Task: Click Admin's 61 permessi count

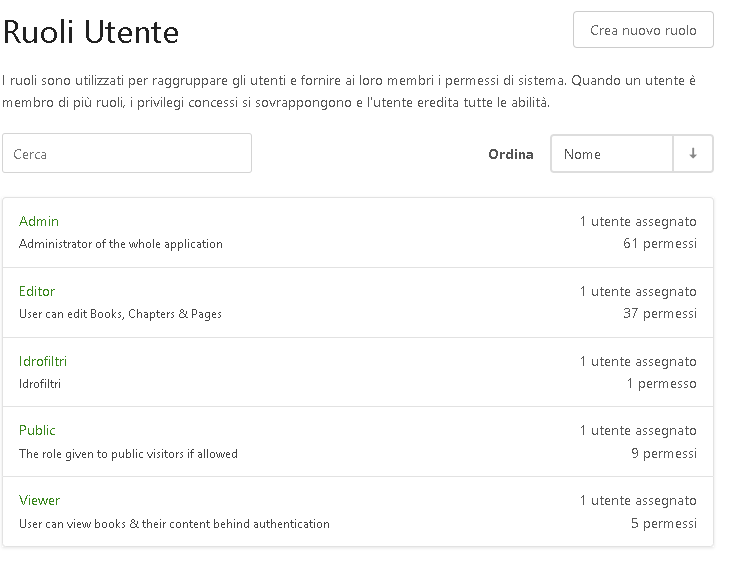Action: 659,244
